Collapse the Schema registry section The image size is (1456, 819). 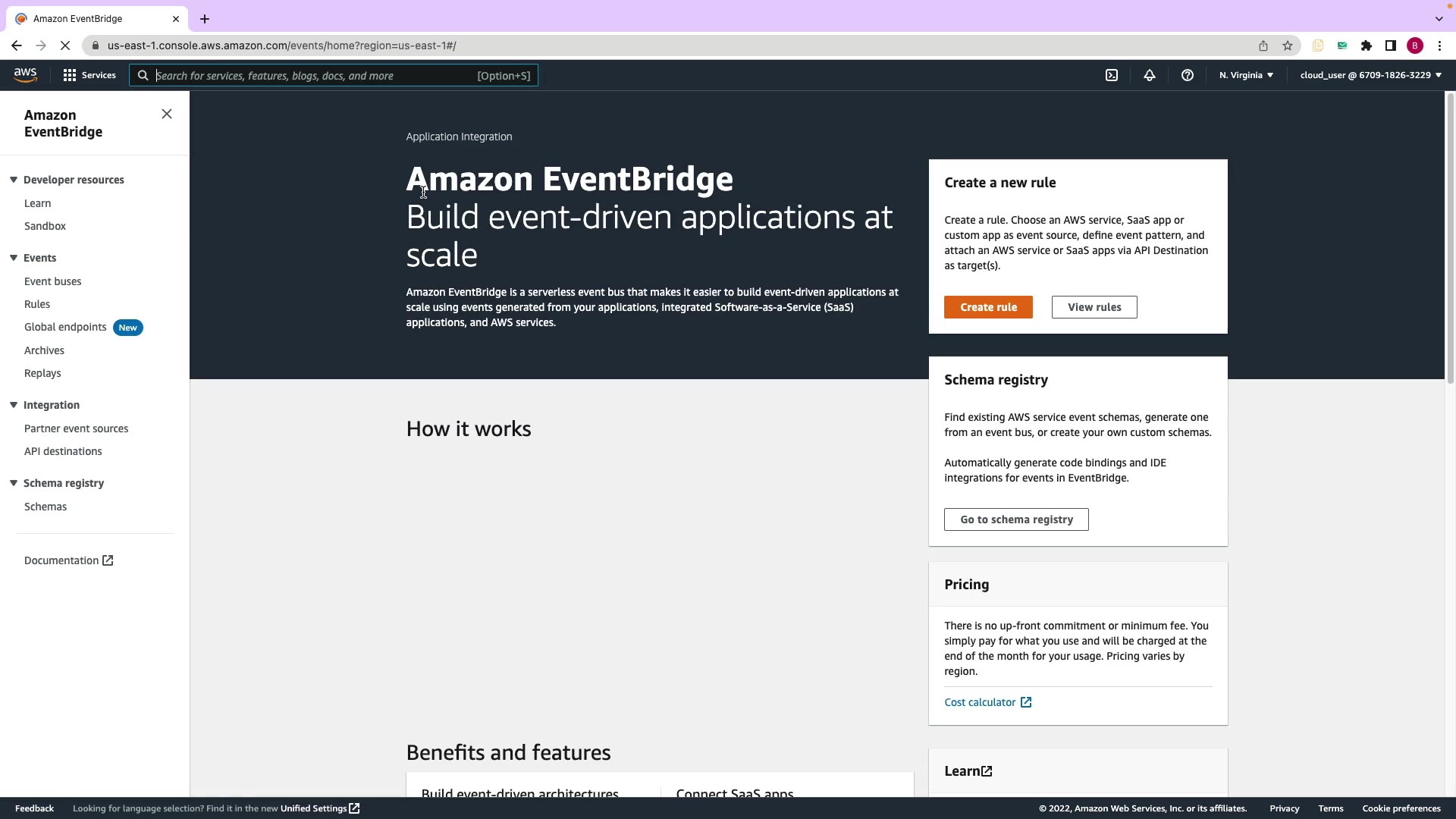[x=14, y=483]
